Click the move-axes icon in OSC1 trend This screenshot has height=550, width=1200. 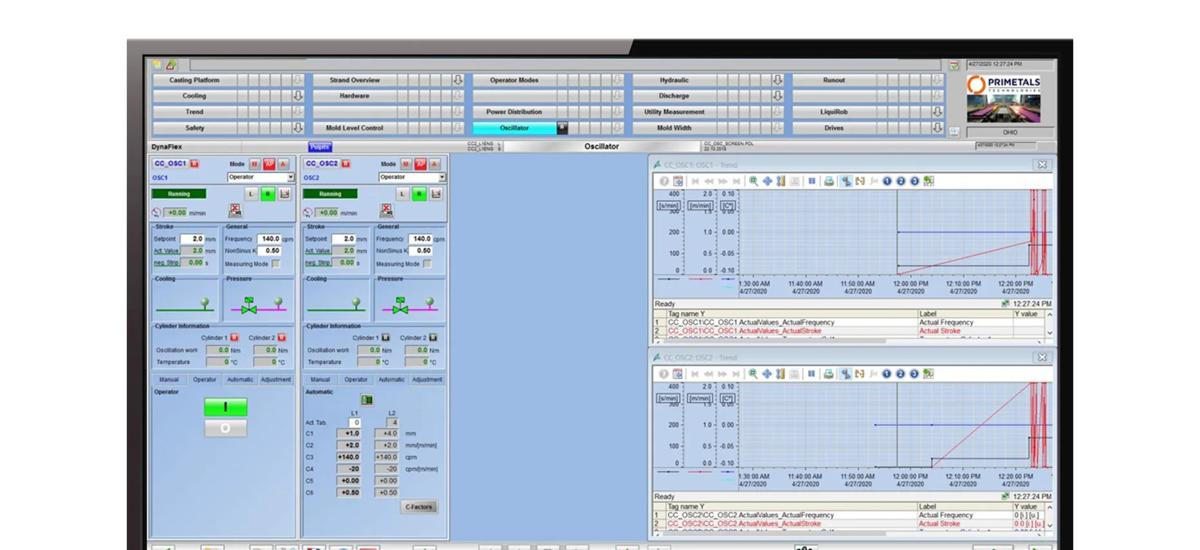pos(767,181)
